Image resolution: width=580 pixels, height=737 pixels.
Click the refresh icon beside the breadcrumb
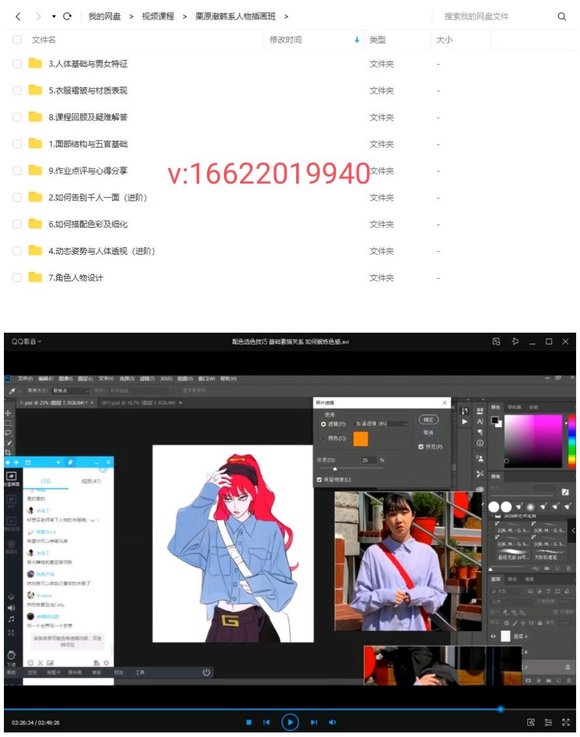point(67,16)
